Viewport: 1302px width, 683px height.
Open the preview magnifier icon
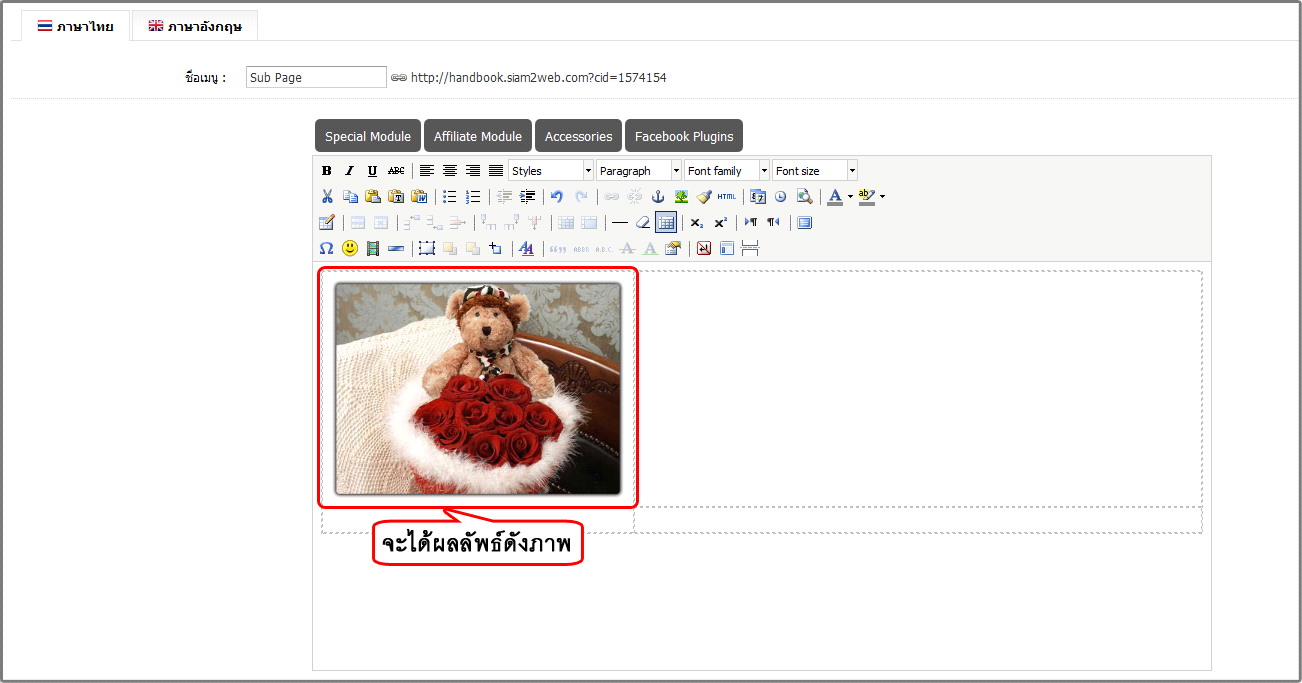(803, 197)
